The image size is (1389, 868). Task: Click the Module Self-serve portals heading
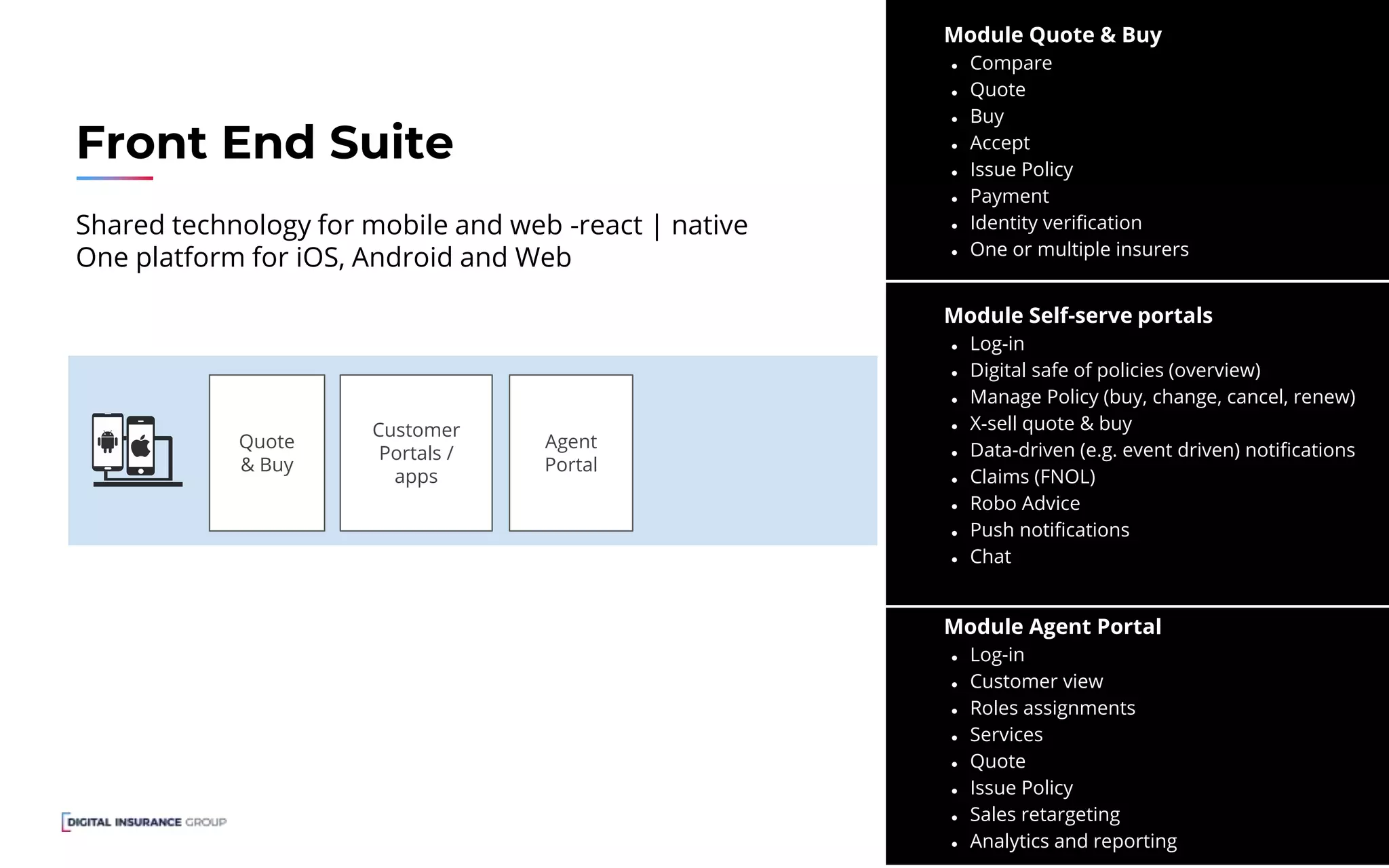click(1078, 315)
